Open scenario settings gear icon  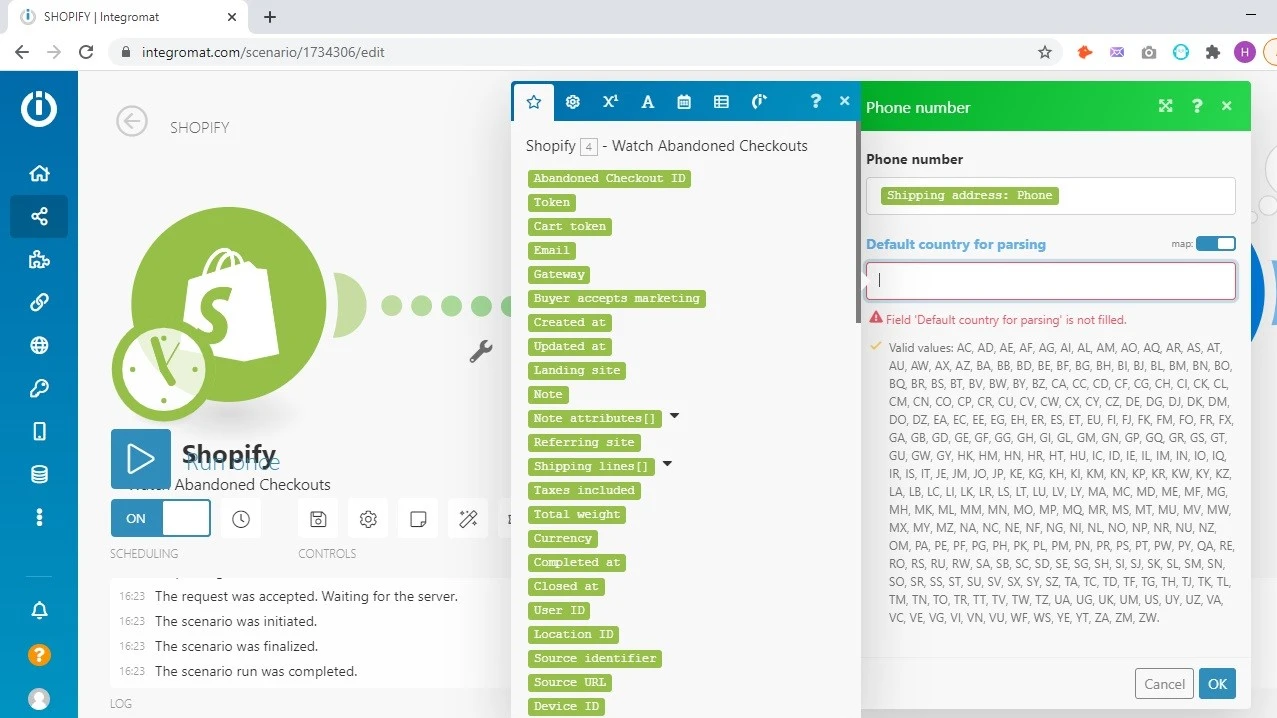tap(368, 519)
